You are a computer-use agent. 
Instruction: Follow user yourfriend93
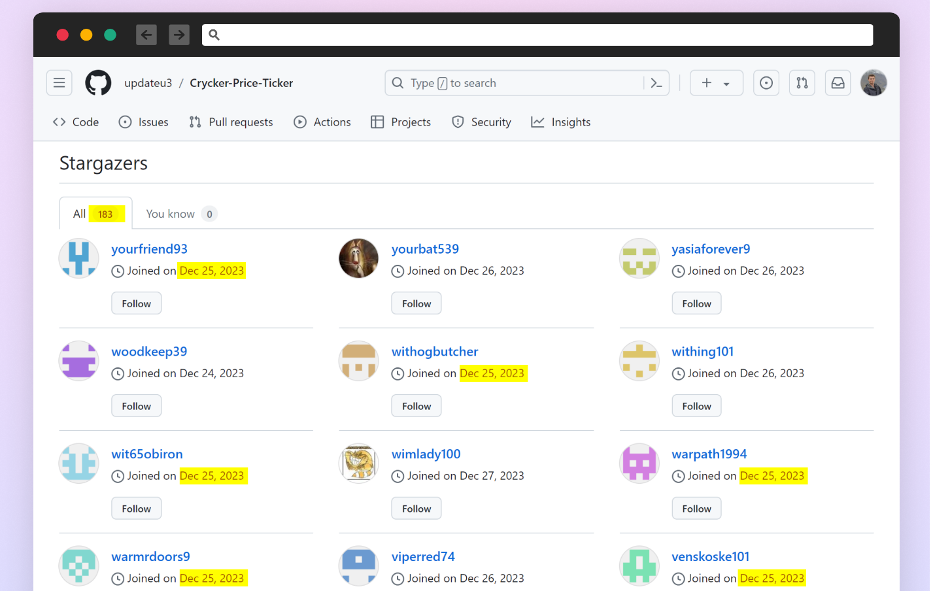pyautogui.click(x=136, y=303)
